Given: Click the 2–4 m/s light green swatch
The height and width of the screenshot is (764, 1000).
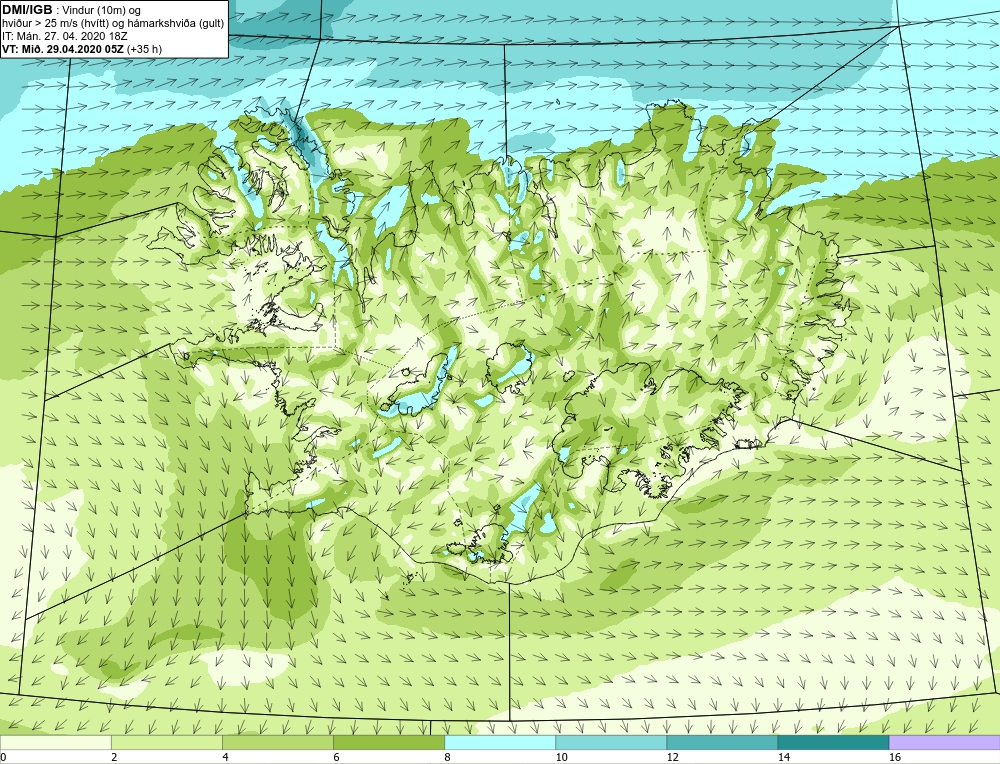Looking at the screenshot, I should 166,742.
